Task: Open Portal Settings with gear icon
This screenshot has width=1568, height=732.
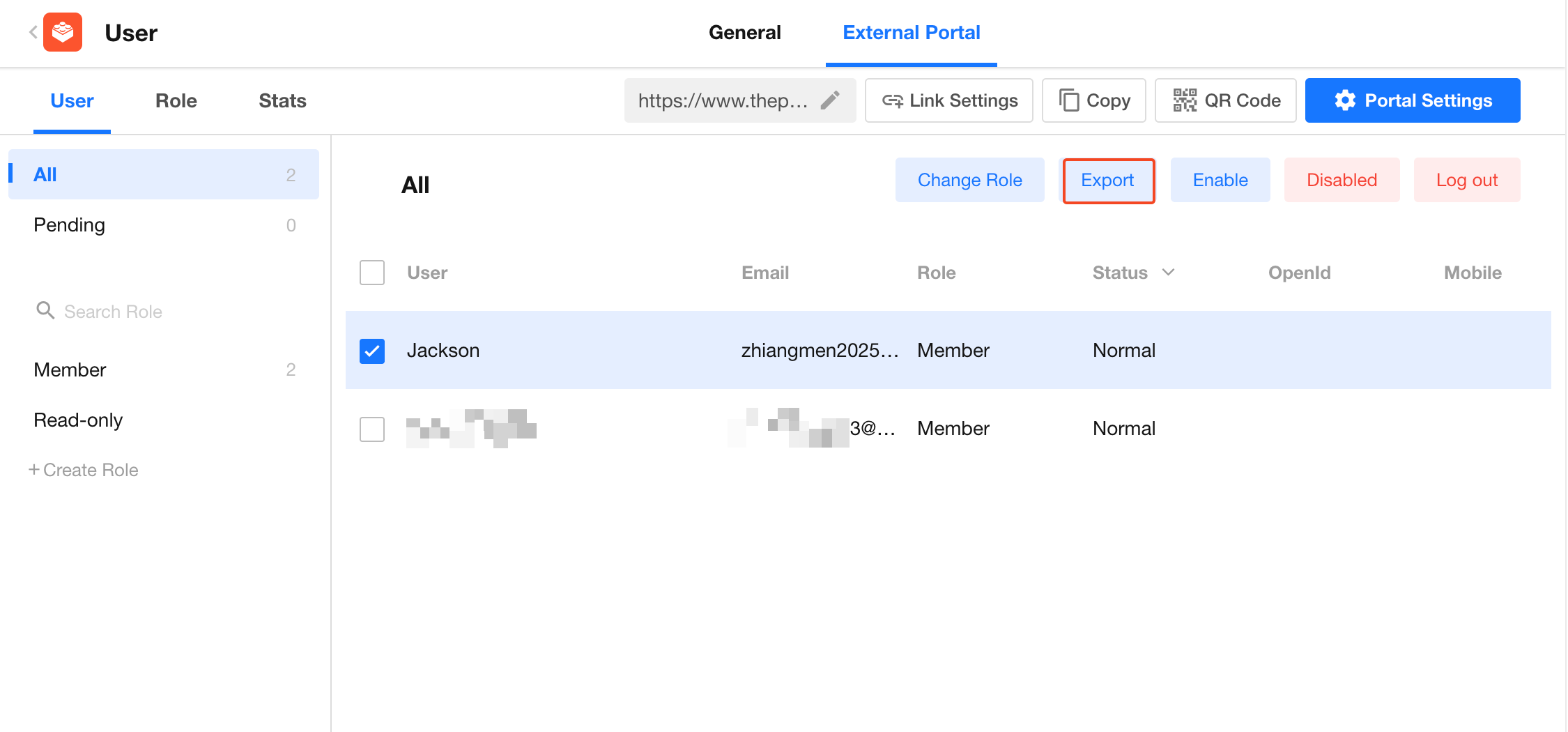Action: pos(1412,100)
